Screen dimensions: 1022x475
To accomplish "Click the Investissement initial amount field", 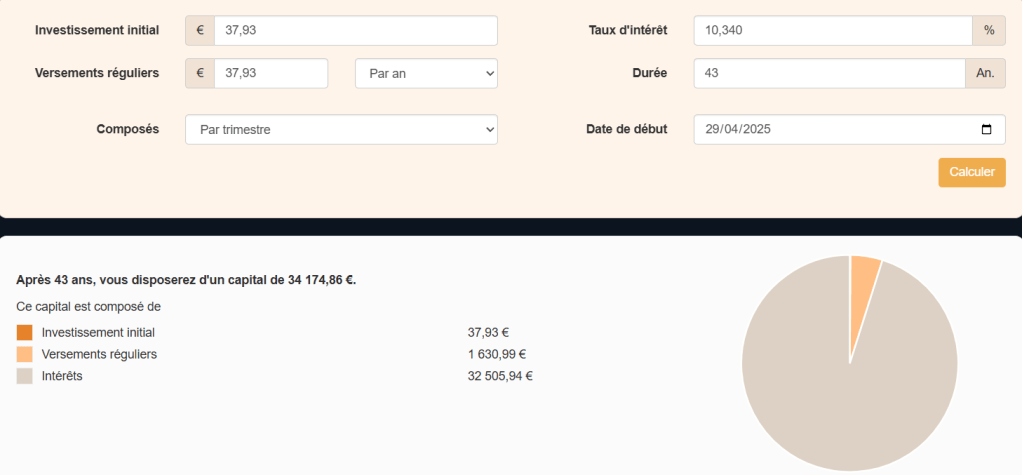I will click(355, 30).
